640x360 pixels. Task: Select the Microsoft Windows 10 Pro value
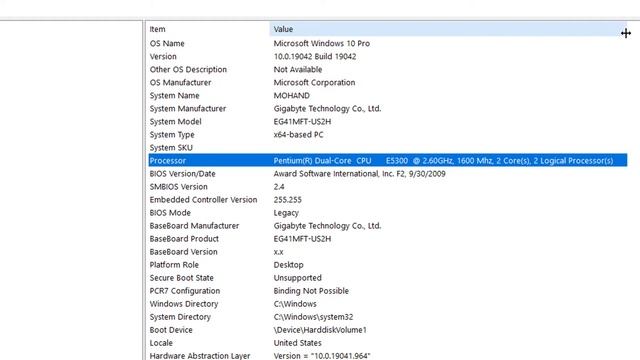322,43
